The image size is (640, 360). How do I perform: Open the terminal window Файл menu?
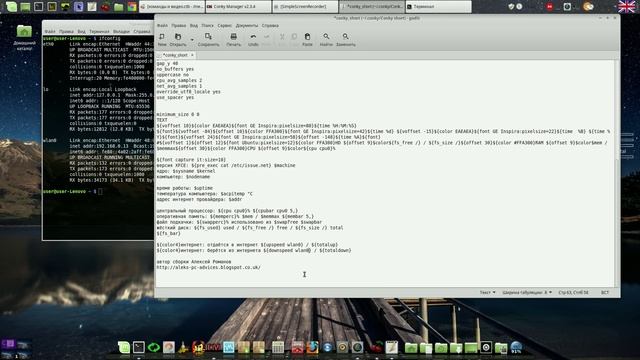[x=50, y=31]
